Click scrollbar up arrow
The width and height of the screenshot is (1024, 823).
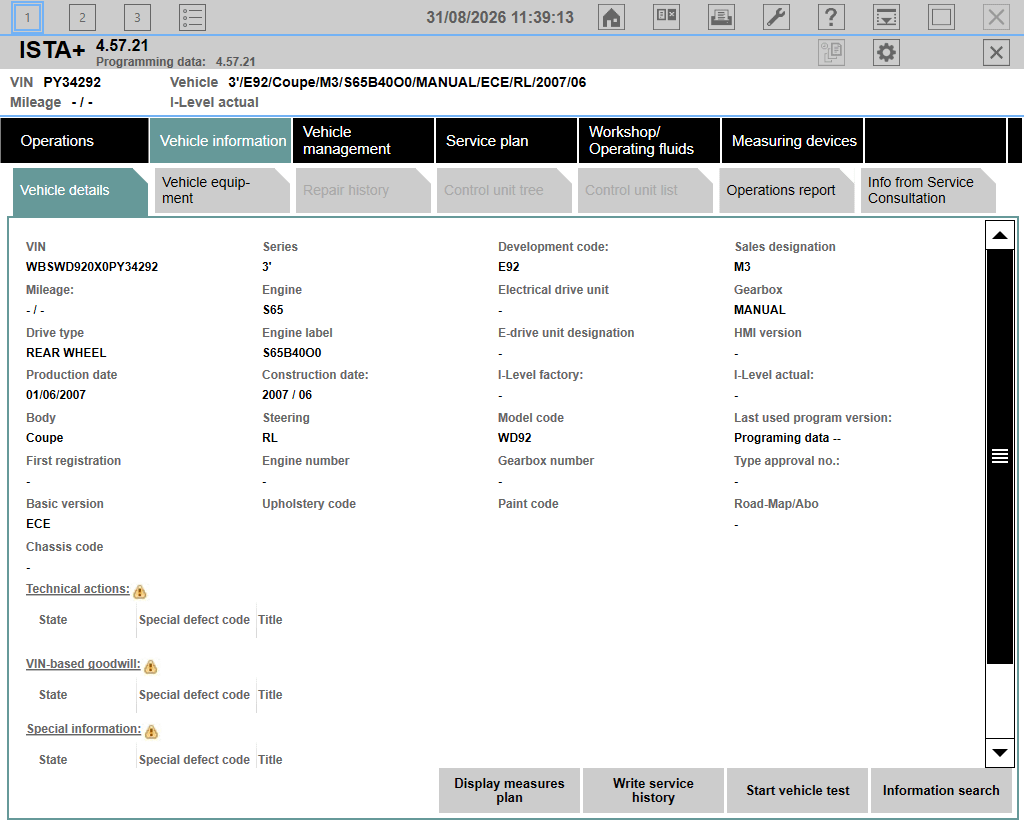pyautogui.click(x=999, y=236)
